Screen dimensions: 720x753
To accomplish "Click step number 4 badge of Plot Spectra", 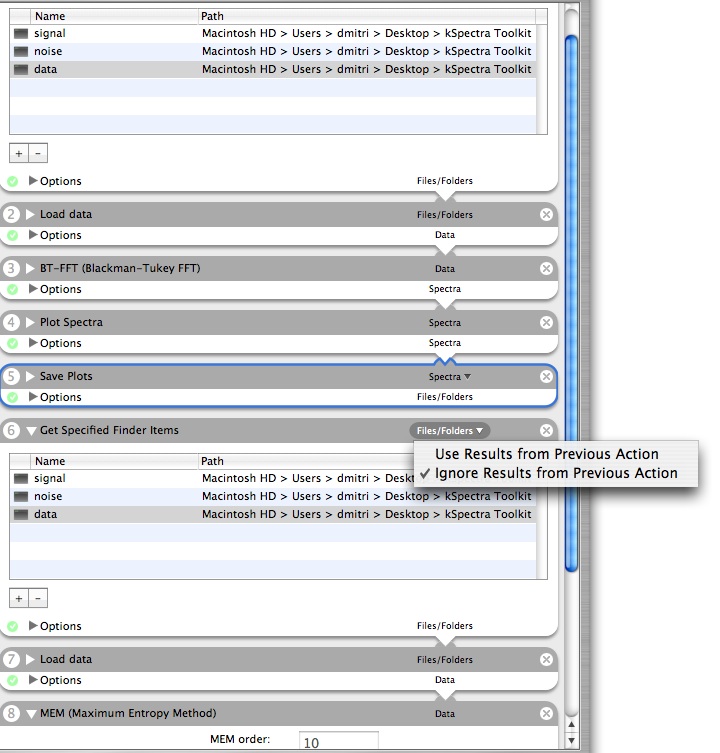I will (11, 322).
